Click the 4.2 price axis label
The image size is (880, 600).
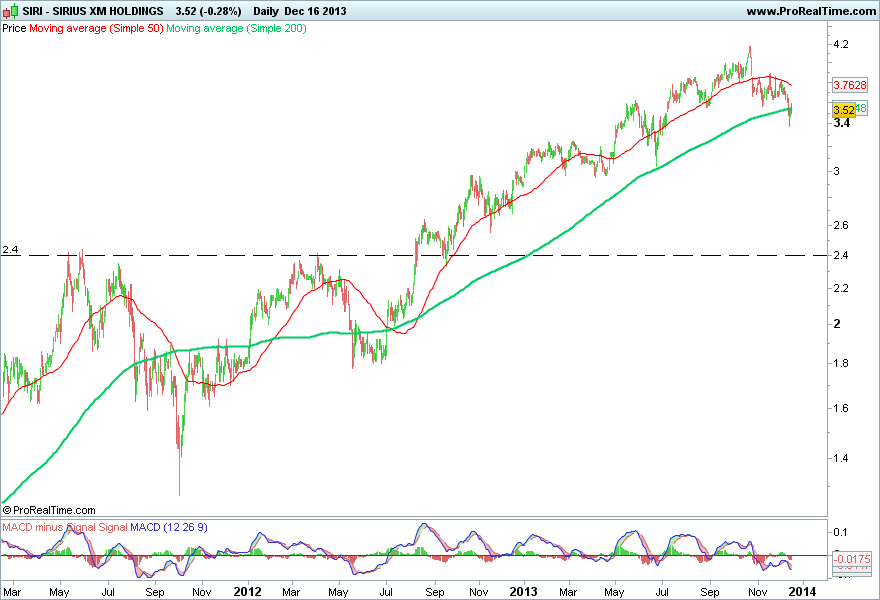point(841,44)
